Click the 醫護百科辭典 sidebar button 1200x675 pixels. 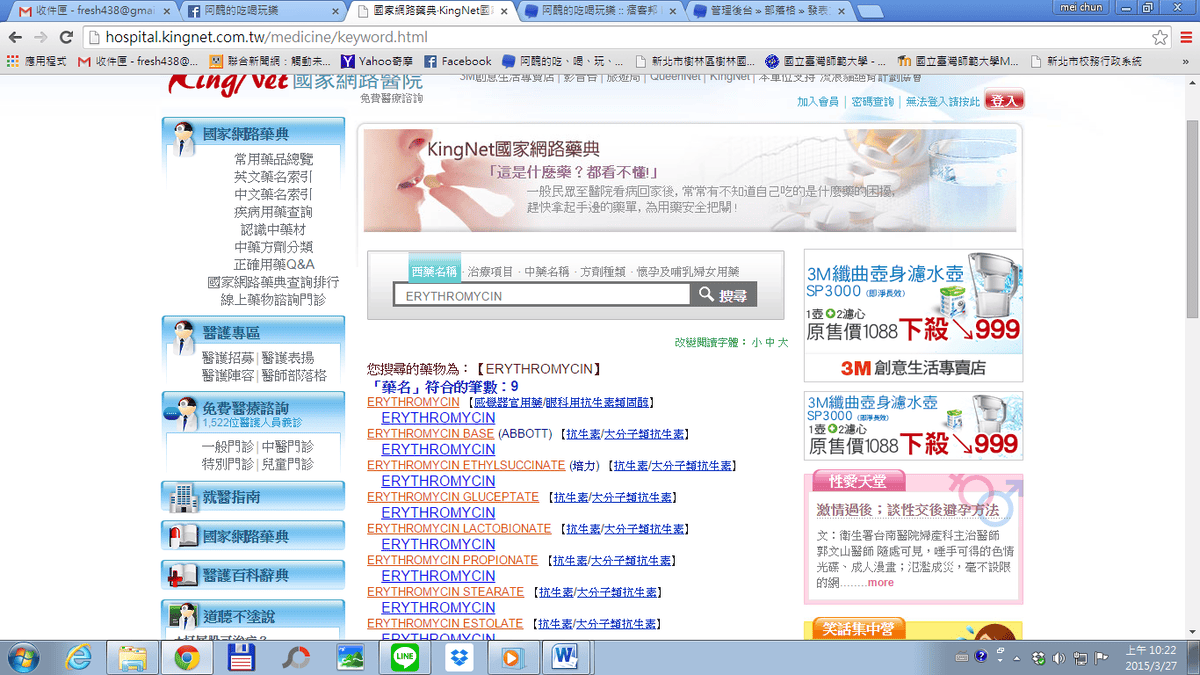click(x=253, y=575)
